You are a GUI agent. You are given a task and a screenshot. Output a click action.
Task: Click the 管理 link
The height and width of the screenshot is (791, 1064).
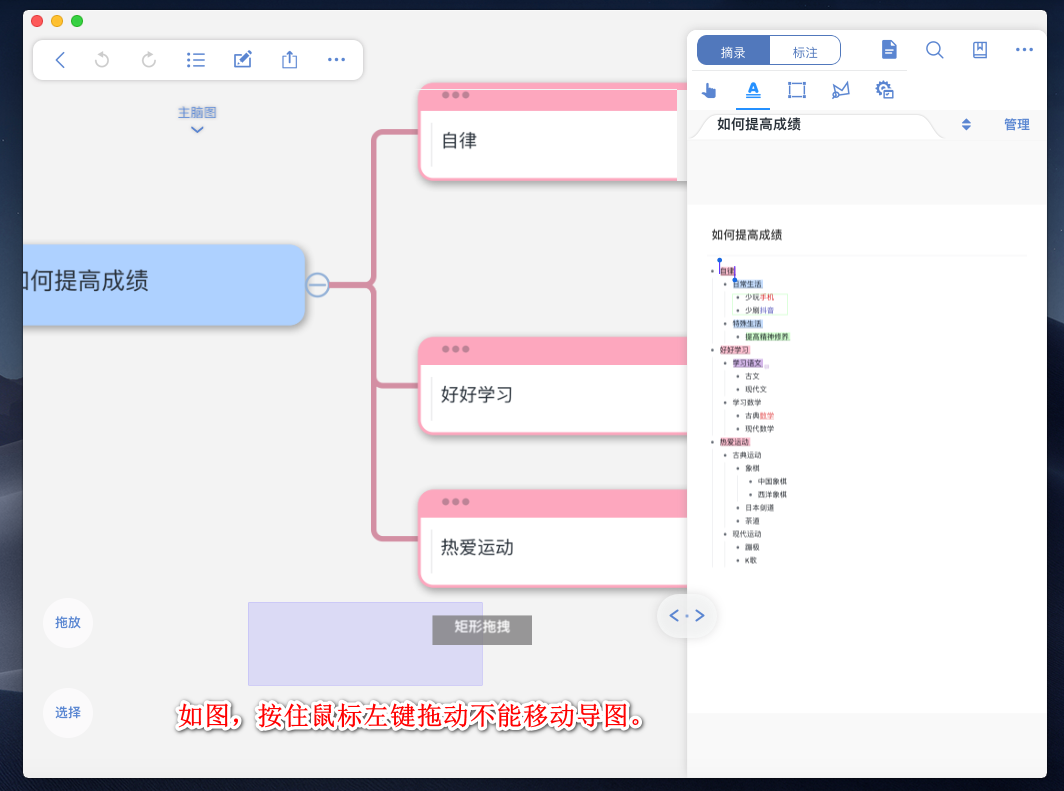click(x=1017, y=125)
